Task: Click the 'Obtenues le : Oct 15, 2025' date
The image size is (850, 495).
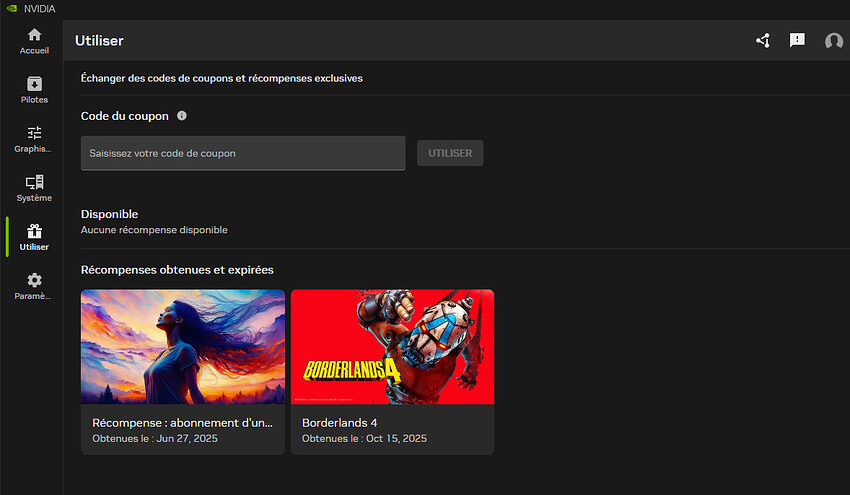Action: pos(364,439)
